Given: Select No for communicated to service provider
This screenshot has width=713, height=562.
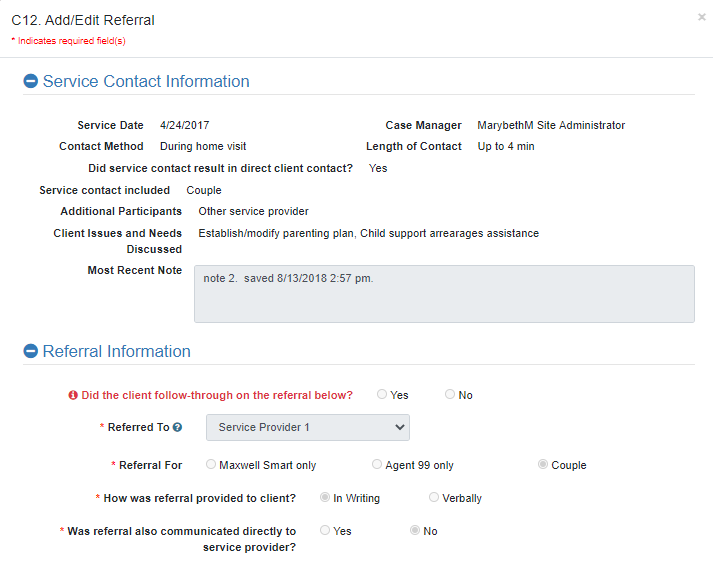Looking at the screenshot, I should click(x=415, y=531).
